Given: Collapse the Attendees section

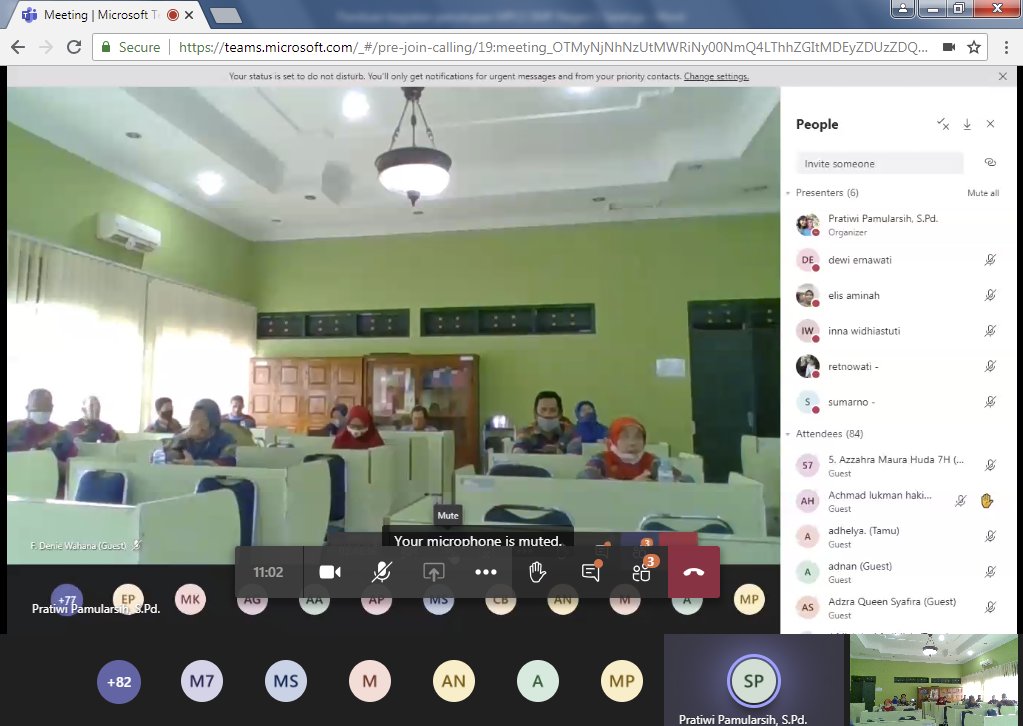Looking at the screenshot, I should click(787, 434).
